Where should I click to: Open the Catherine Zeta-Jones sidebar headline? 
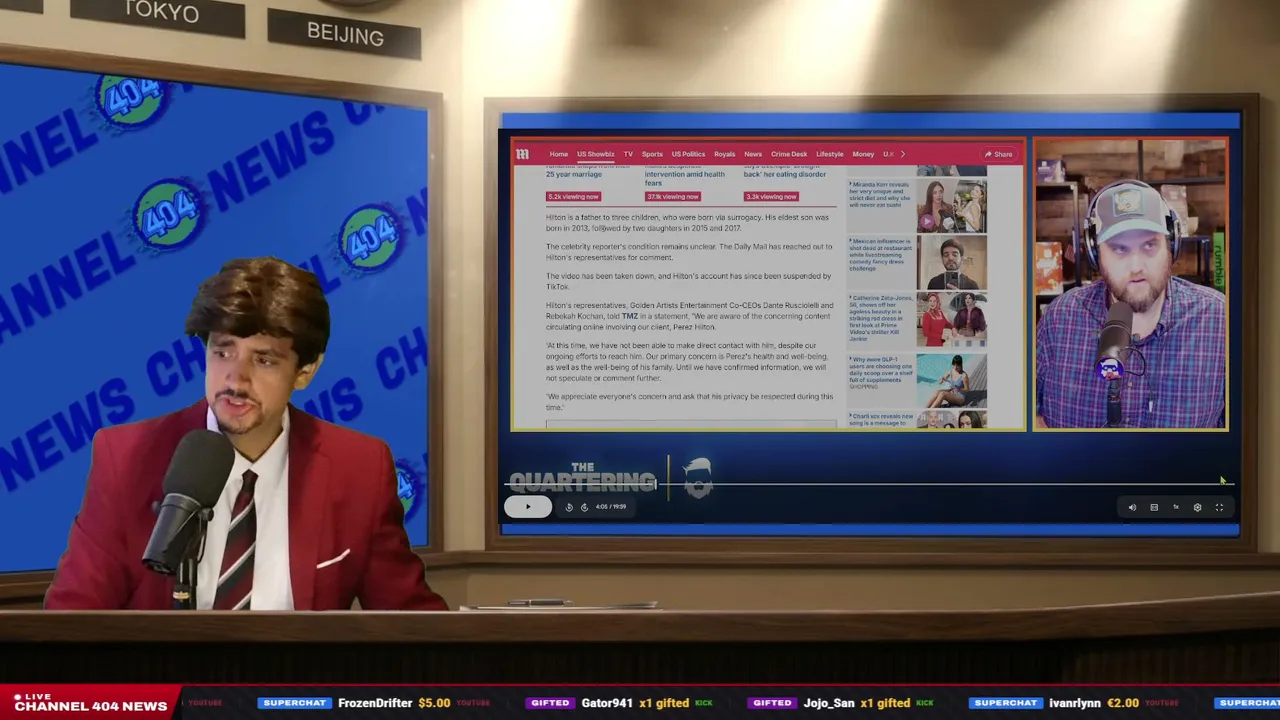[x=881, y=318]
